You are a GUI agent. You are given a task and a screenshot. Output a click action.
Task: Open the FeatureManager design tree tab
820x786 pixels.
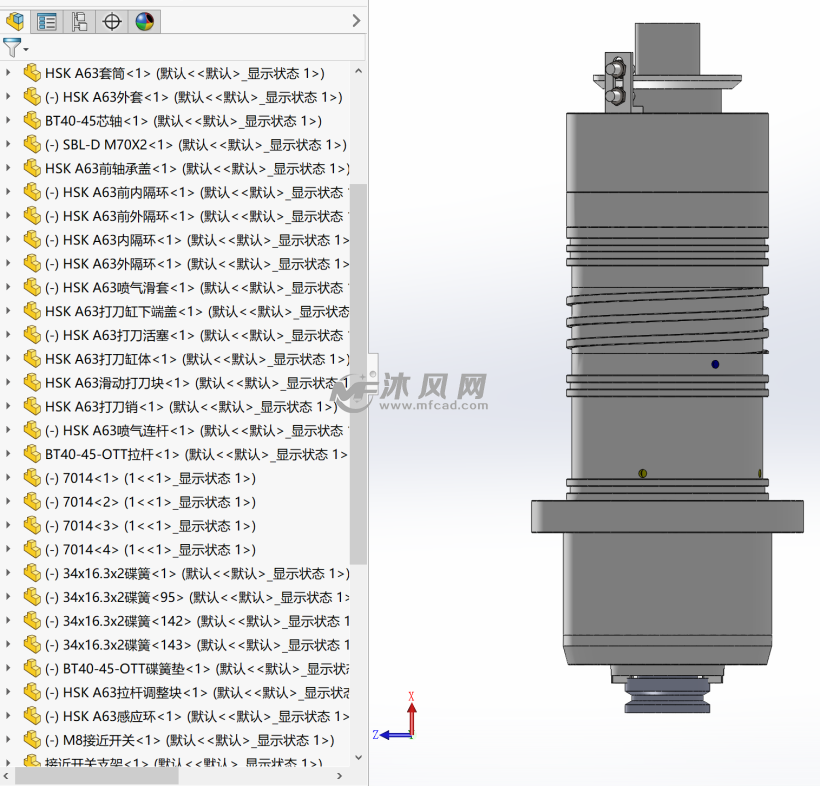pos(16,21)
